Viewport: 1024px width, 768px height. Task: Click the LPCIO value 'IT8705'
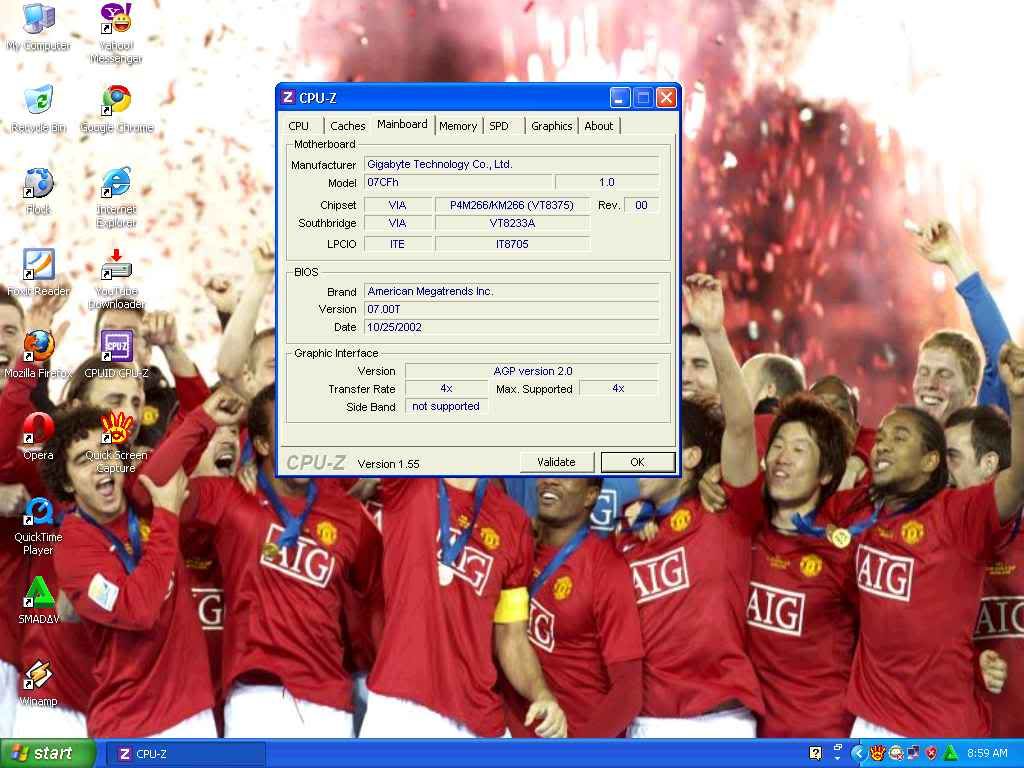pyautogui.click(x=512, y=244)
